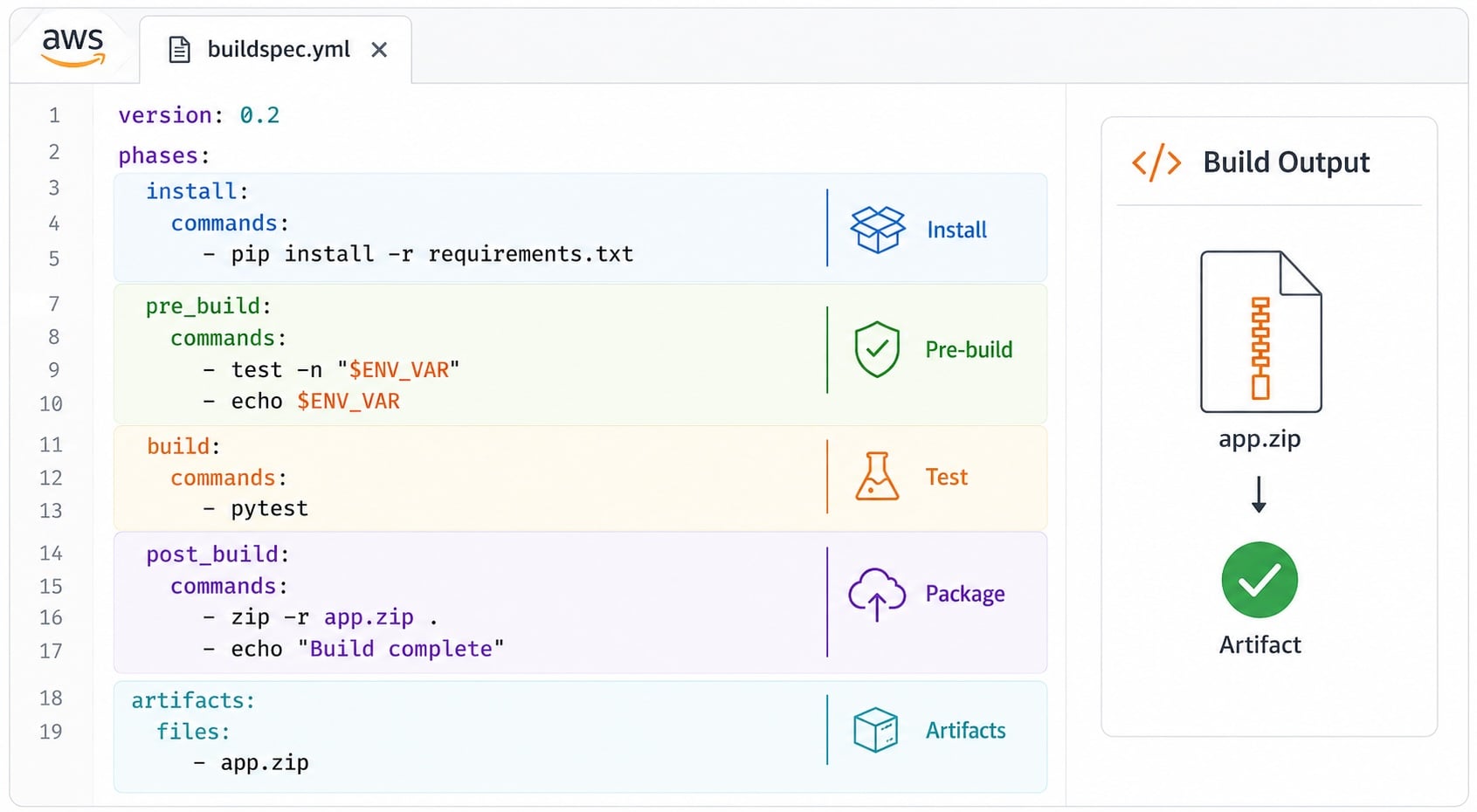Click line number 10 in the gutter
Screen dimensions: 1477x812
click(51, 404)
